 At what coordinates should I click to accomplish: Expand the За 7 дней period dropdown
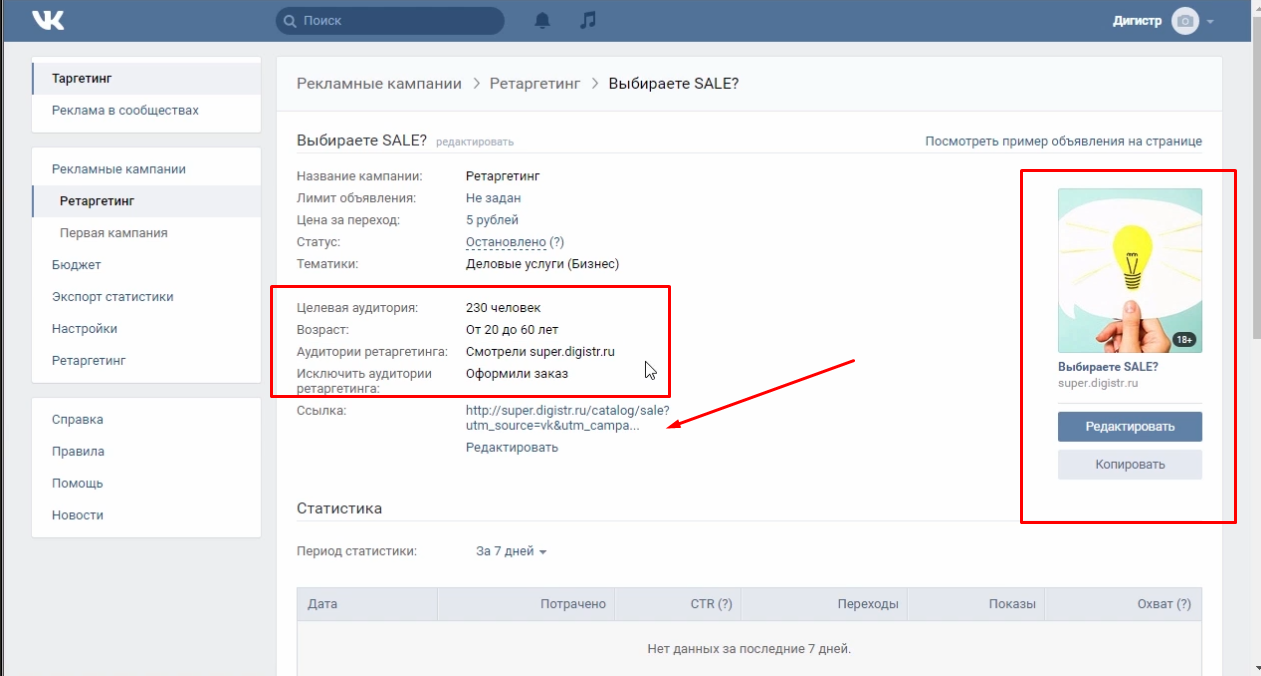(x=511, y=551)
